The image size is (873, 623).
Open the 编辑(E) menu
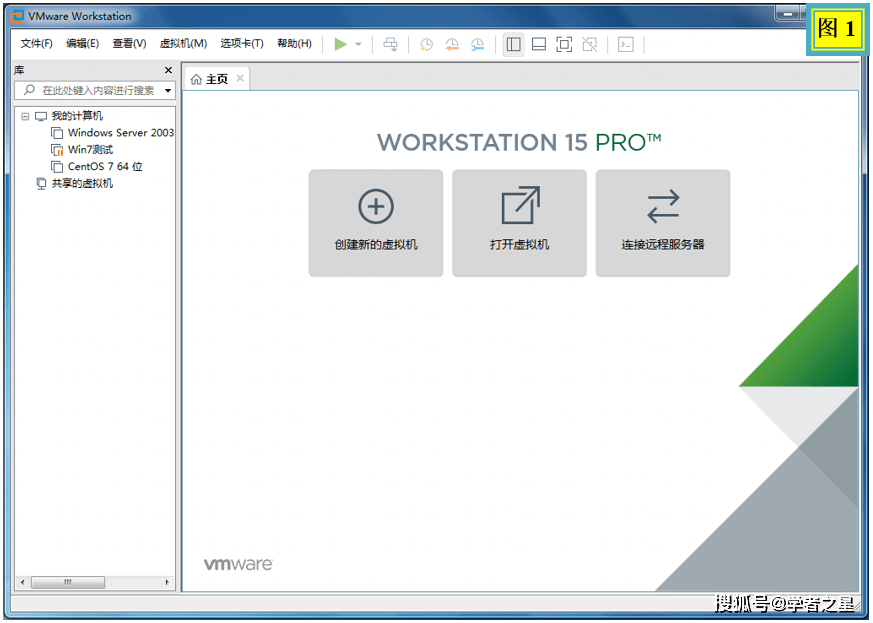pyautogui.click(x=82, y=43)
